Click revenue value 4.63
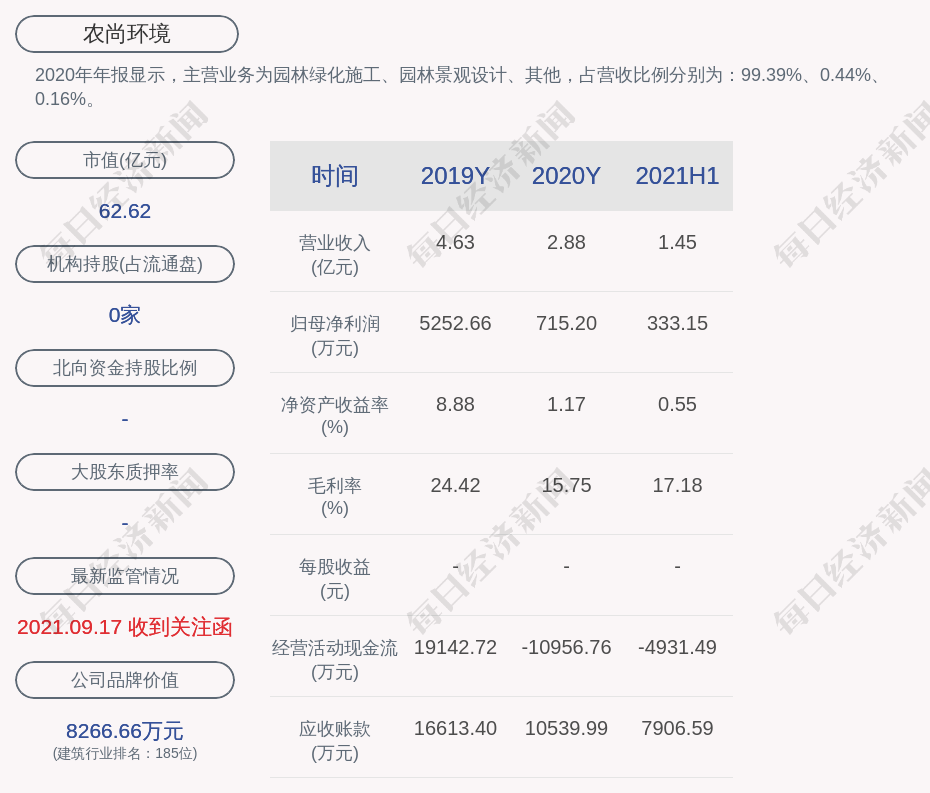 tap(455, 243)
